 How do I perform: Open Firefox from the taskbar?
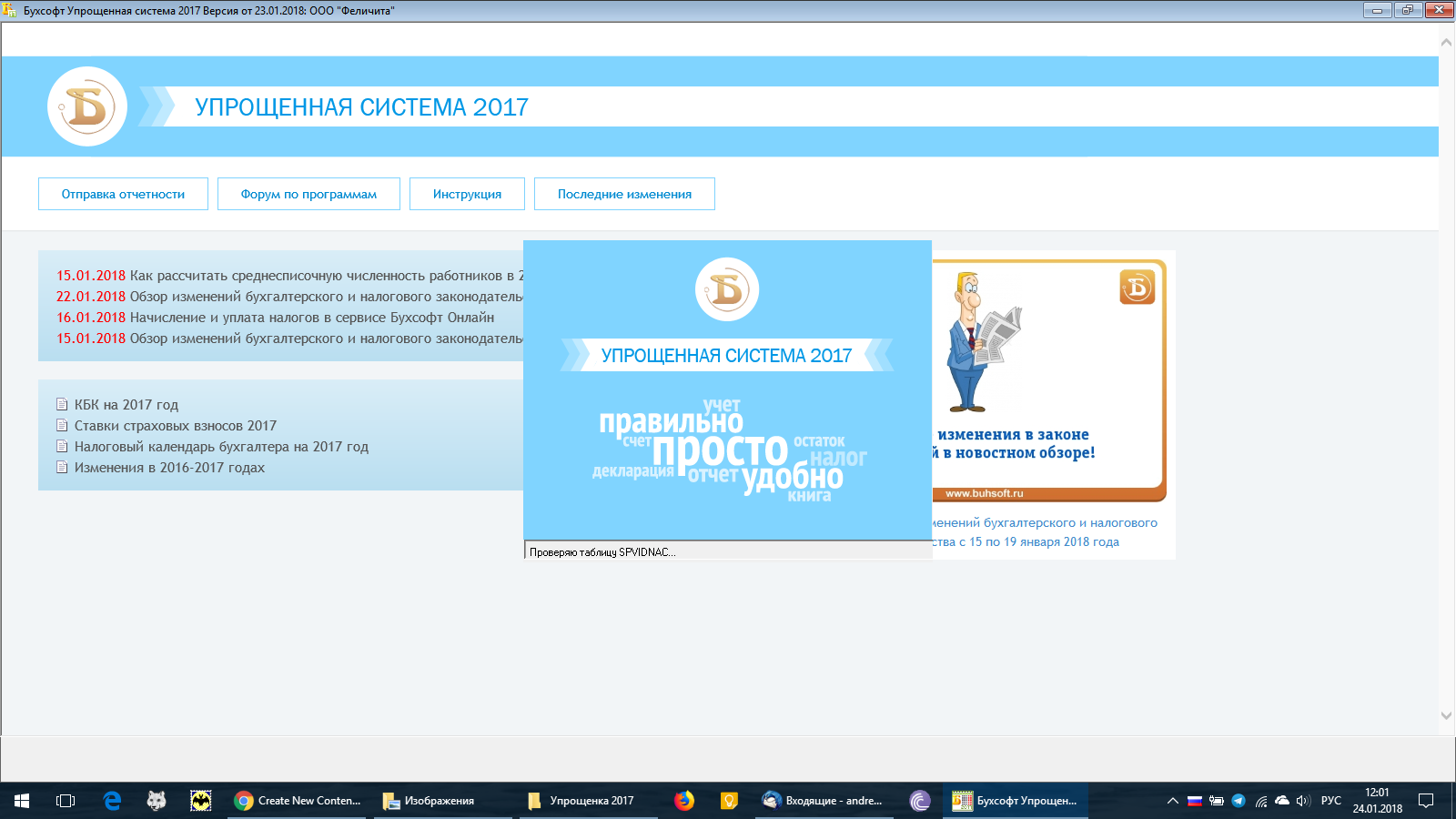tap(684, 801)
